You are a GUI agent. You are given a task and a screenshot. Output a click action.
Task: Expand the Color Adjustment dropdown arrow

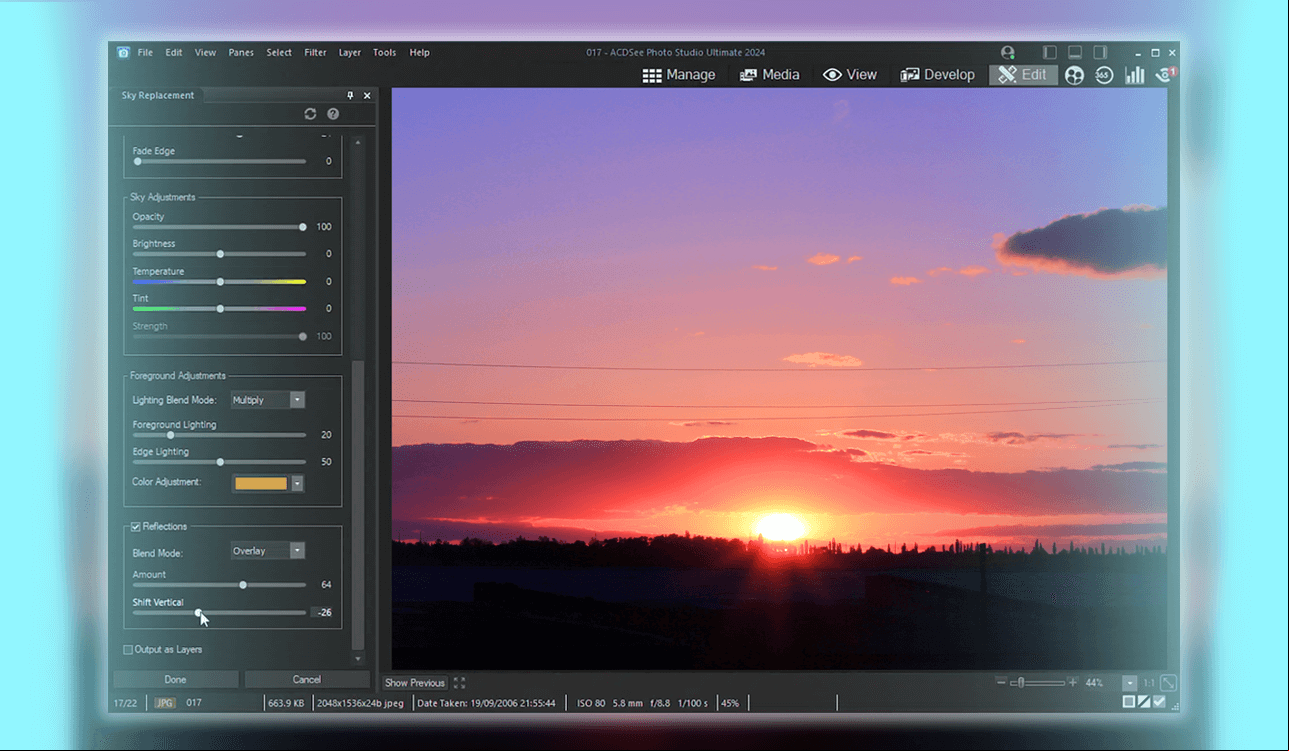click(x=297, y=484)
